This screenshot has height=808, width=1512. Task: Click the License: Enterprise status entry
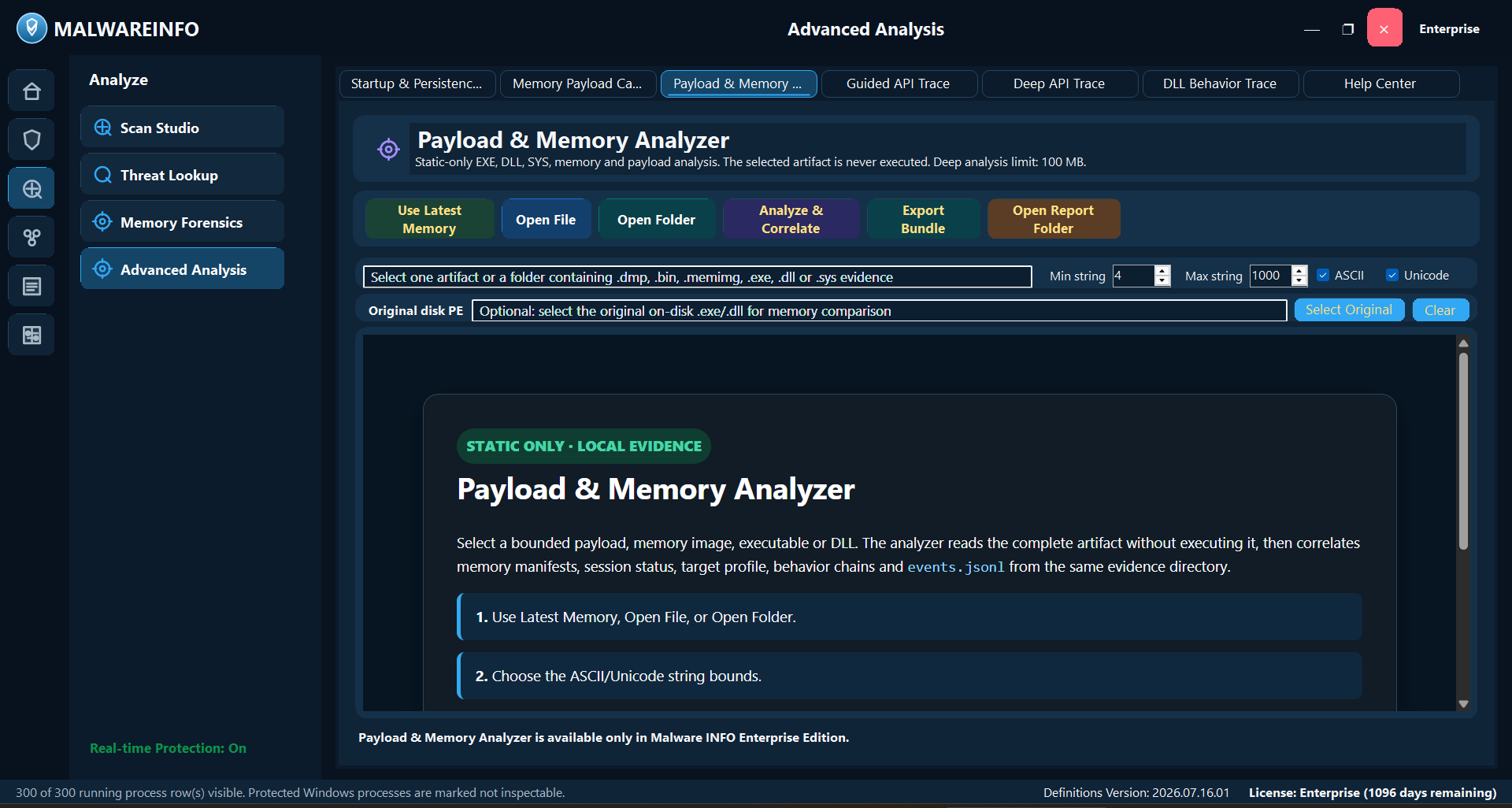pyautogui.click(x=1373, y=792)
